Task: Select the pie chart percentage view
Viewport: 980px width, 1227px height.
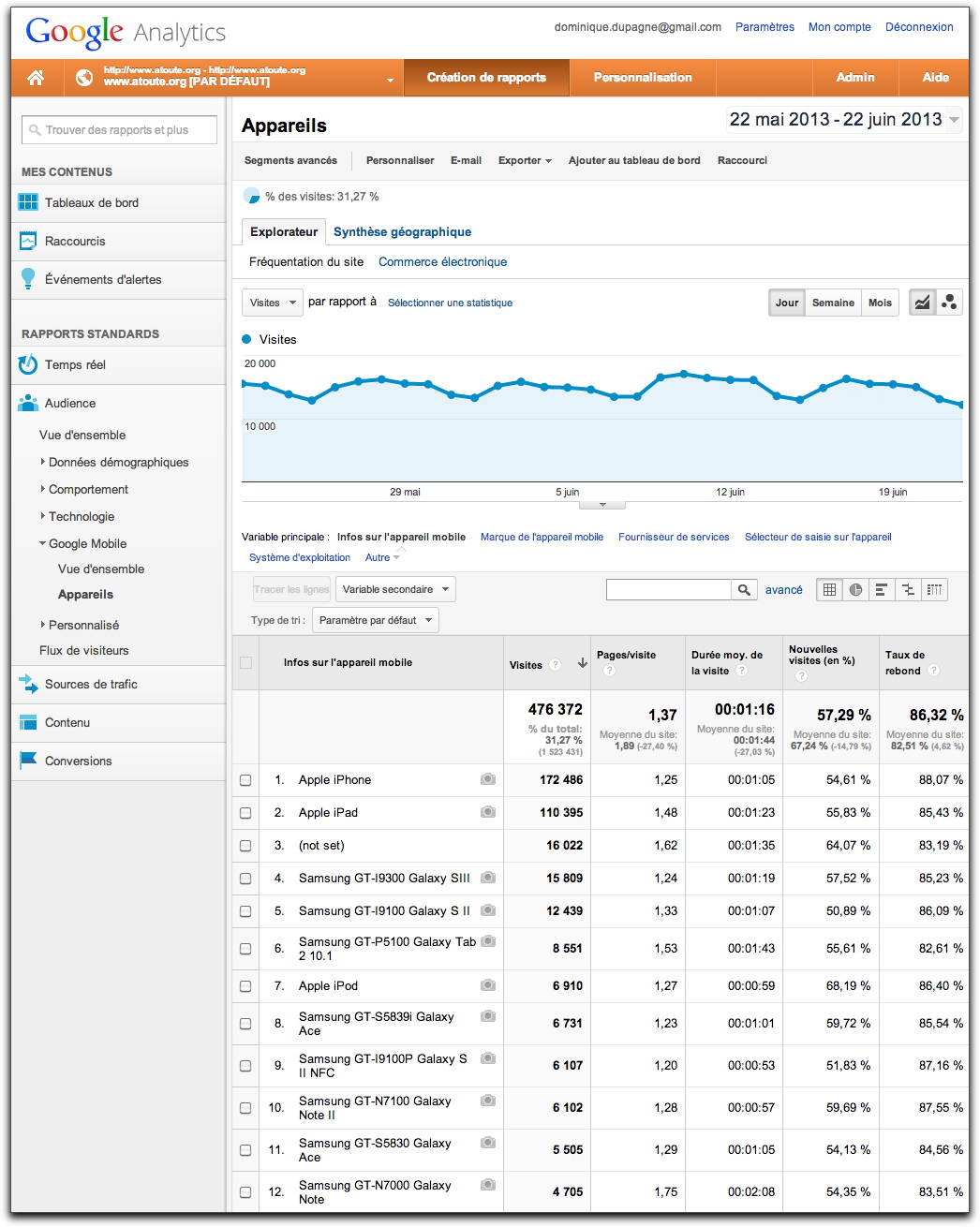Action: coord(855,589)
